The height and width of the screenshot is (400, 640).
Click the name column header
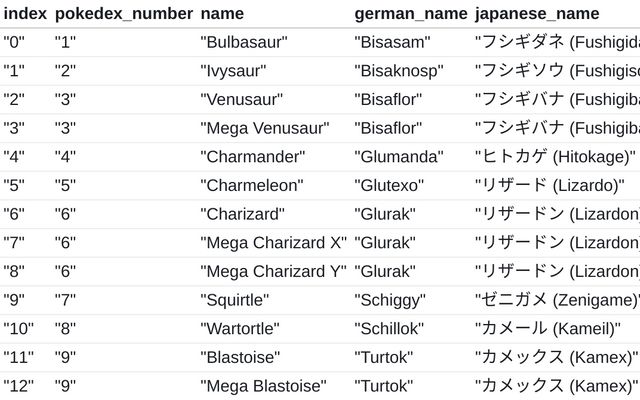[x=222, y=13]
